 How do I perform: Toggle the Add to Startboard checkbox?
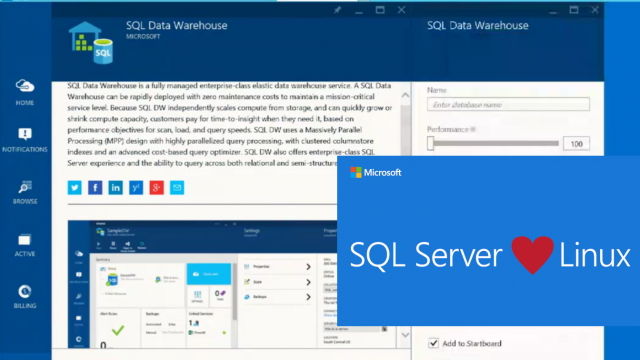[x=433, y=343]
